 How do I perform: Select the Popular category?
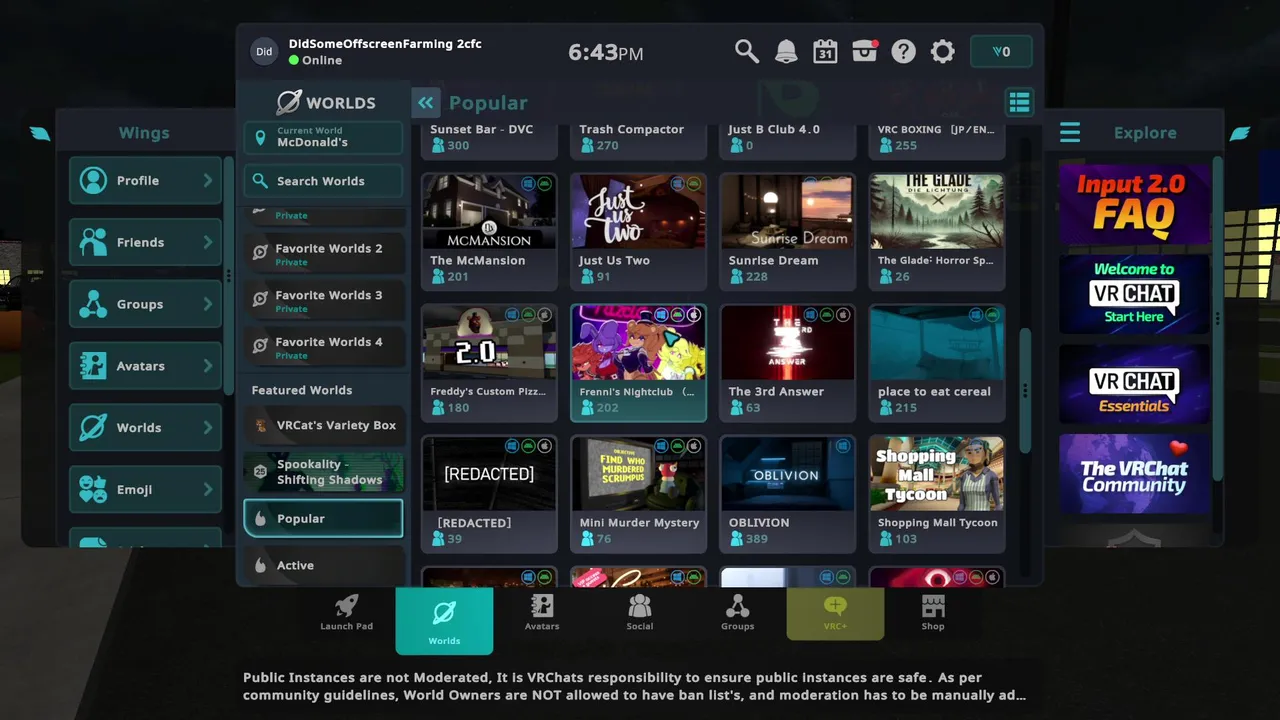(323, 518)
